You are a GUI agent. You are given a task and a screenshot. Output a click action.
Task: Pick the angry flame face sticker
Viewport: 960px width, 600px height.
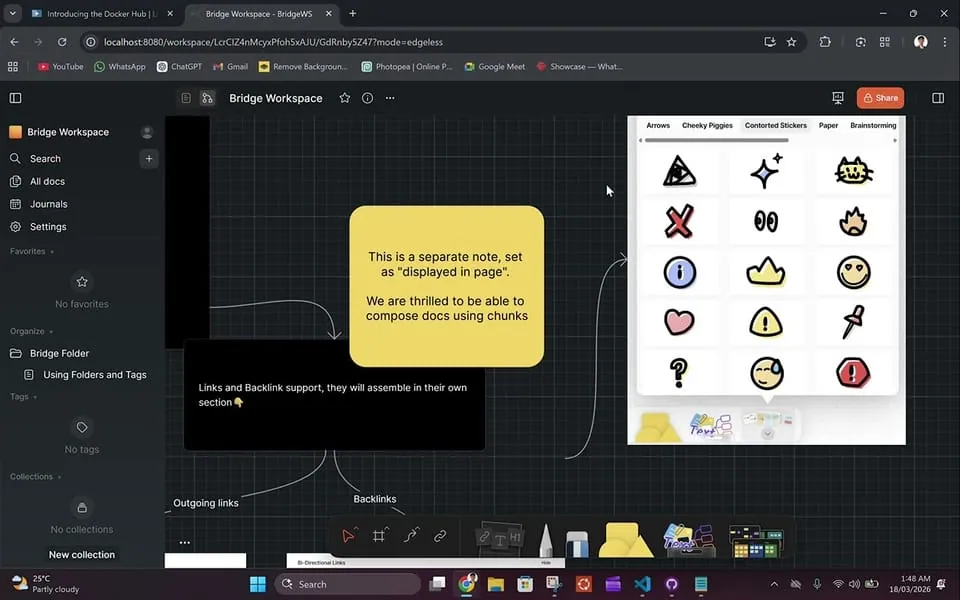[x=853, y=222]
